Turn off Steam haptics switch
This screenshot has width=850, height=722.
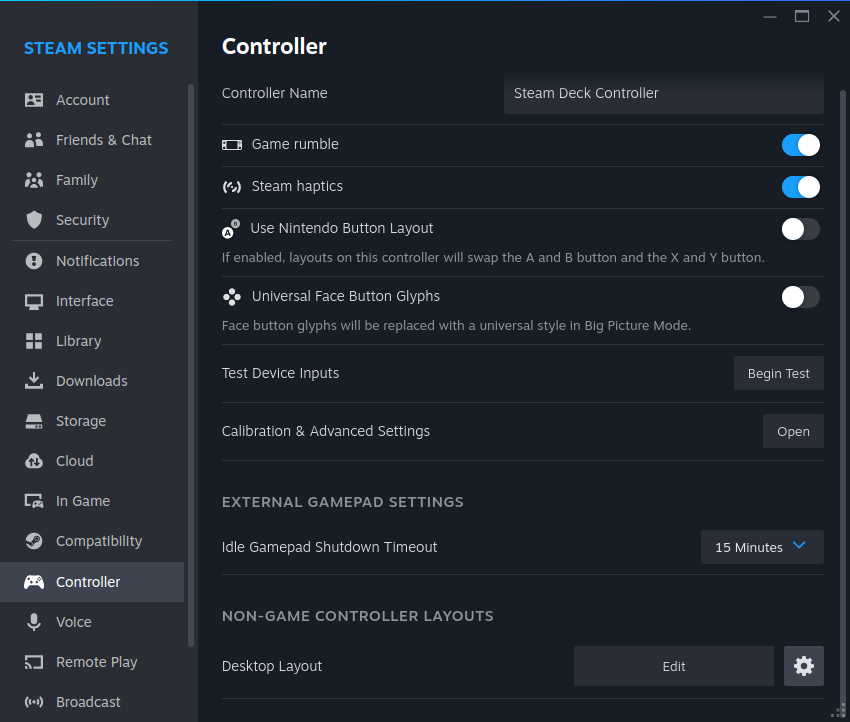[800, 187]
